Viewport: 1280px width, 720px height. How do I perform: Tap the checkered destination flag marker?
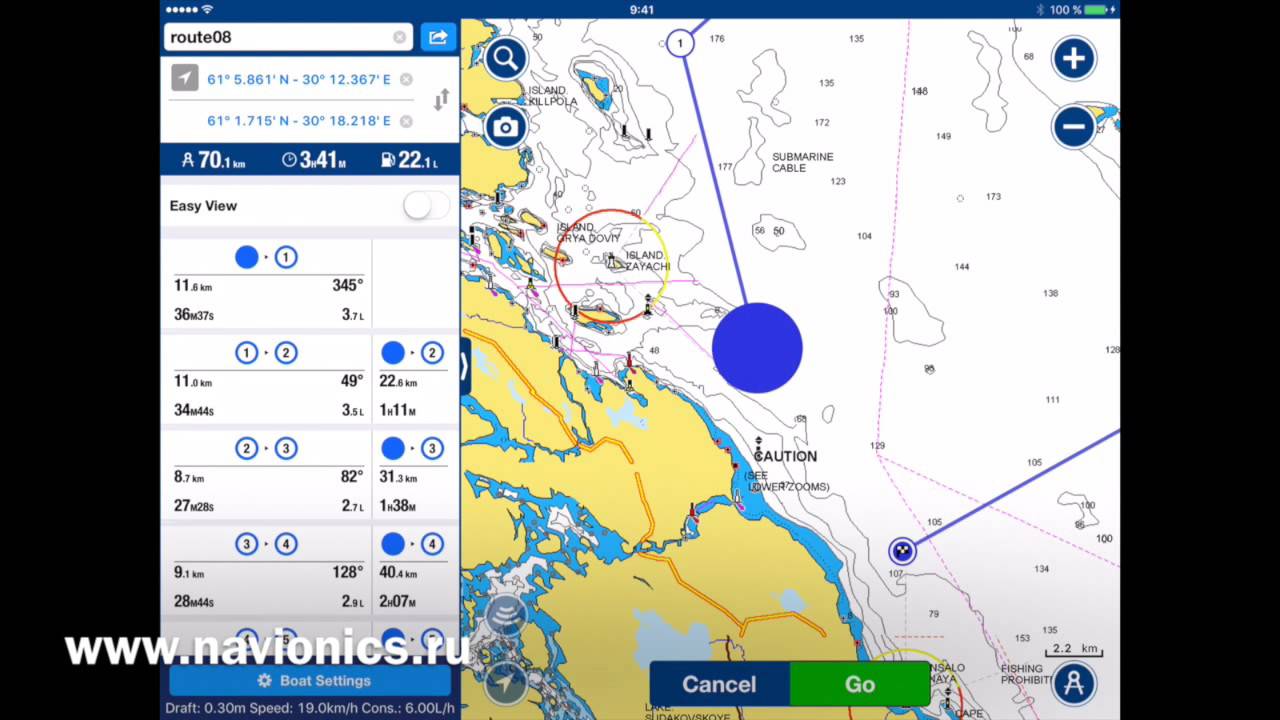(902, 551)
